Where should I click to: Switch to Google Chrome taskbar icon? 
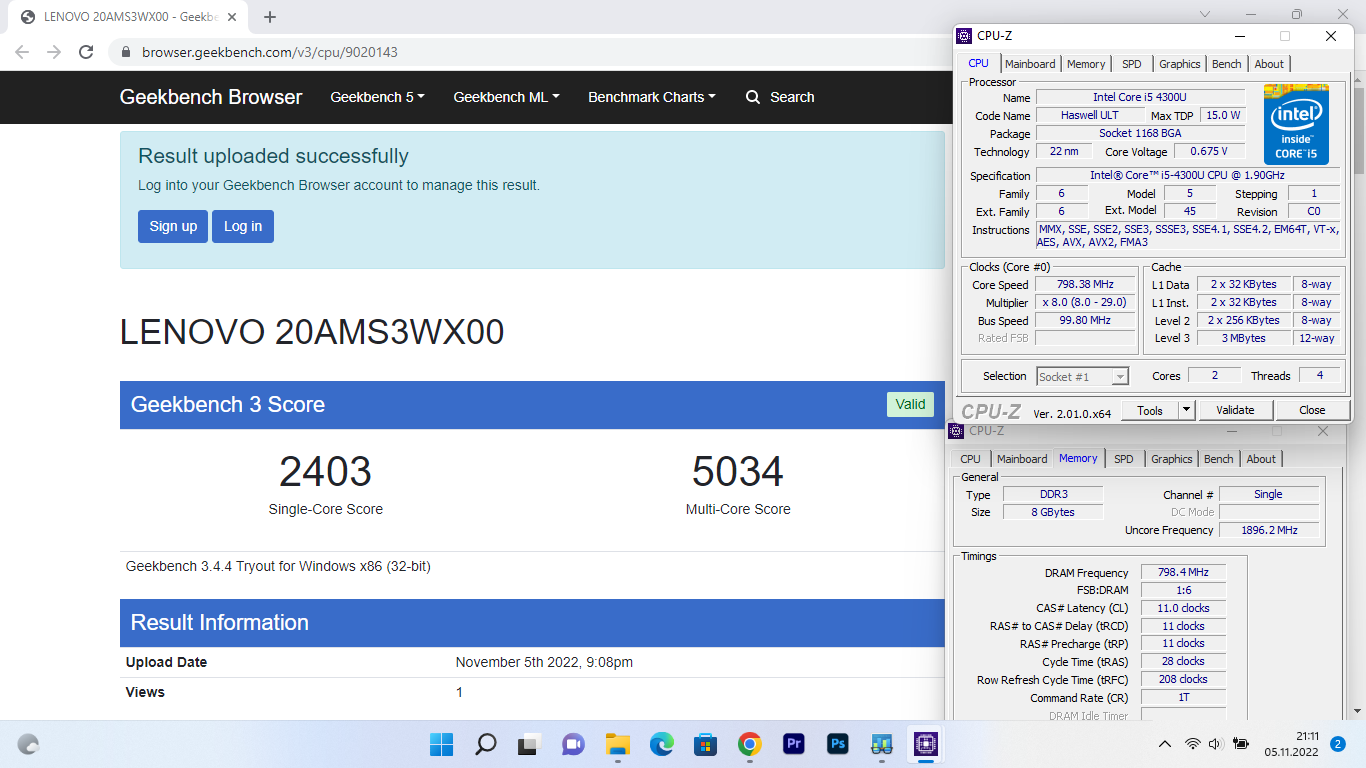pyautogui.click(x=749, y=744)
